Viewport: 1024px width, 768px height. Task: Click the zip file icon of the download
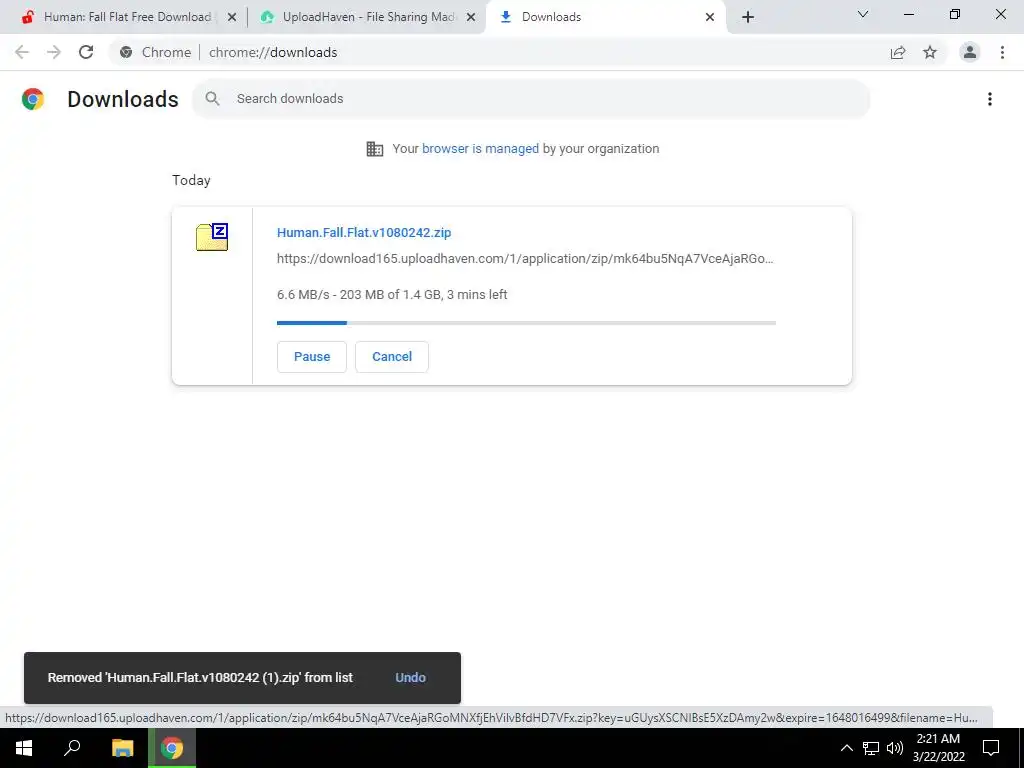(x=212, y=236)
